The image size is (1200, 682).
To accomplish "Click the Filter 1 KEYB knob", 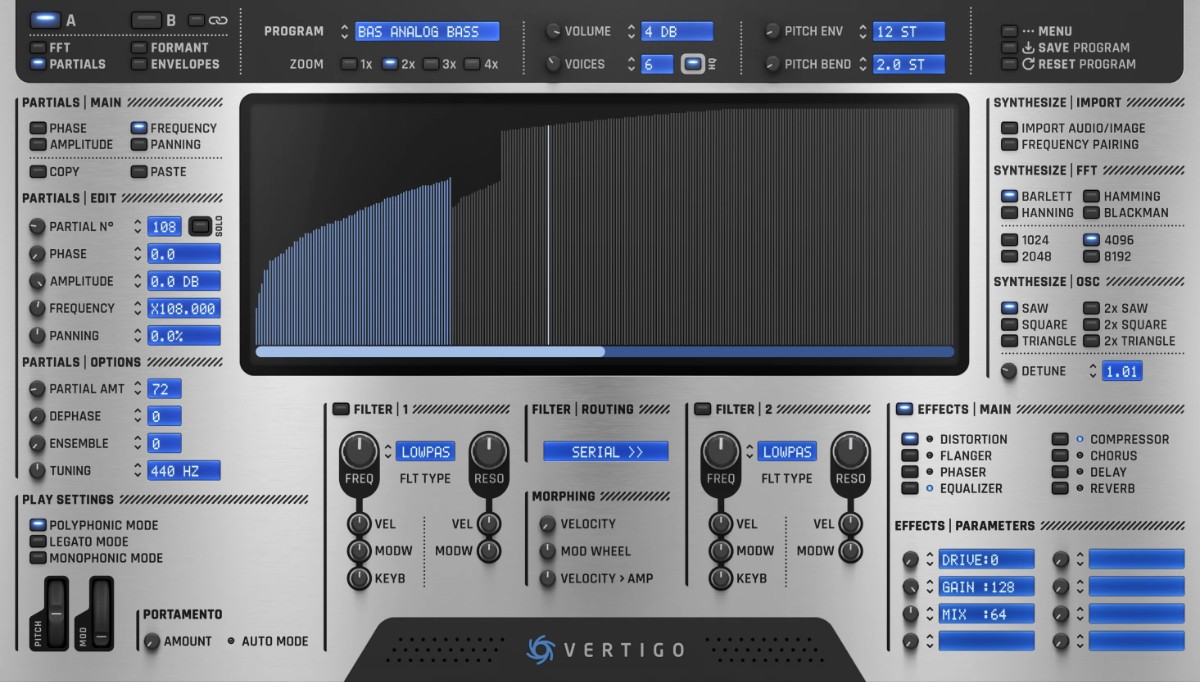I will click(358, 578).
